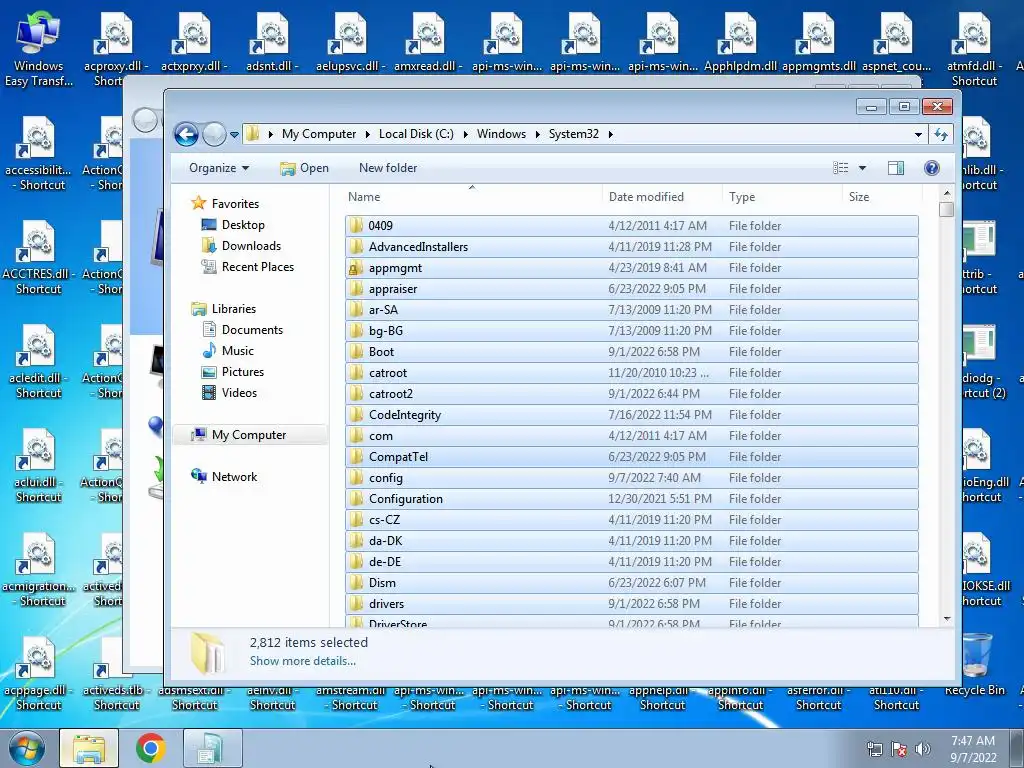
Task: Click the network tray icon
Action: pos(874,750)
